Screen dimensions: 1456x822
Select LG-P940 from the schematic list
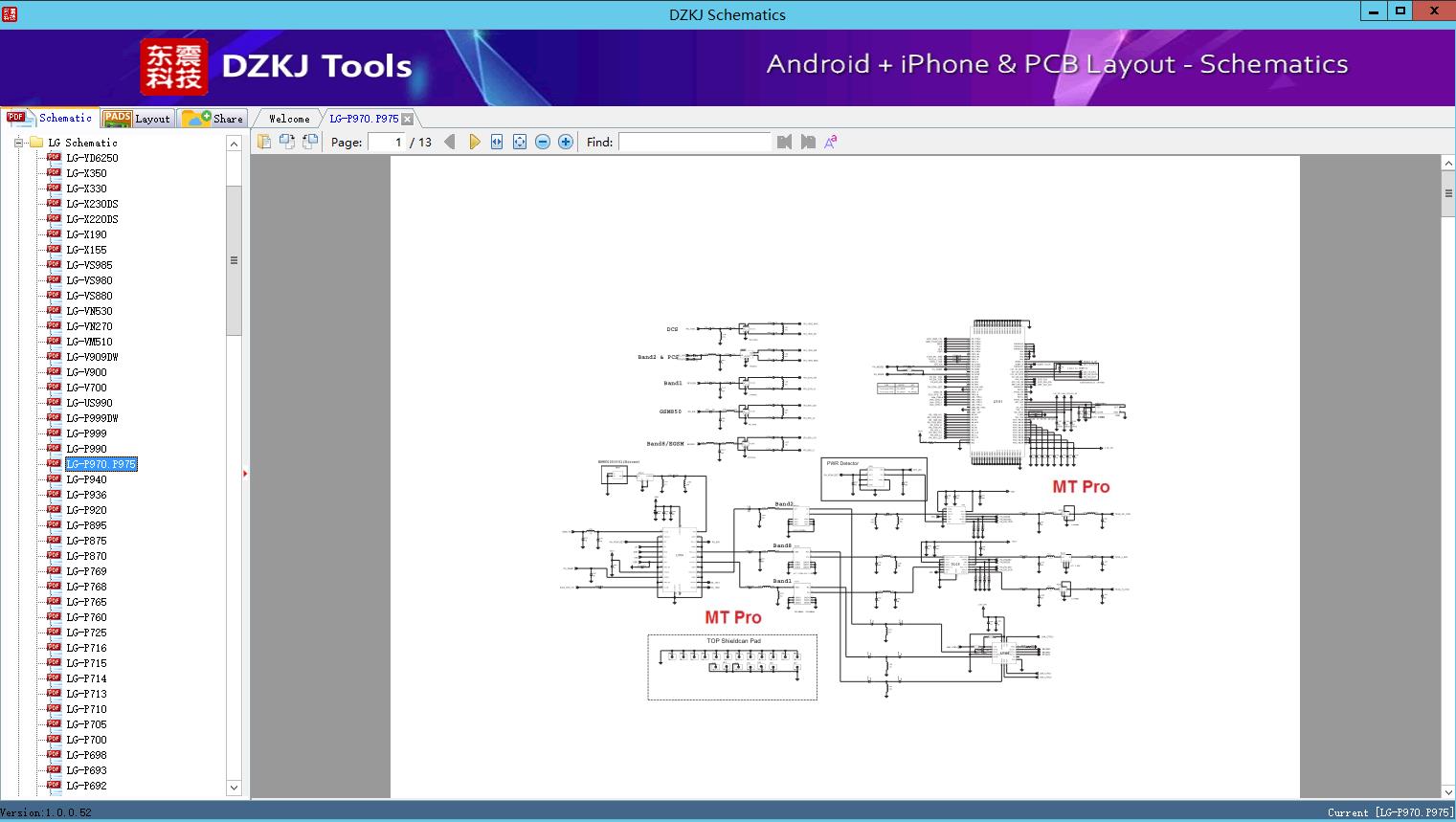tap(86, 479)
